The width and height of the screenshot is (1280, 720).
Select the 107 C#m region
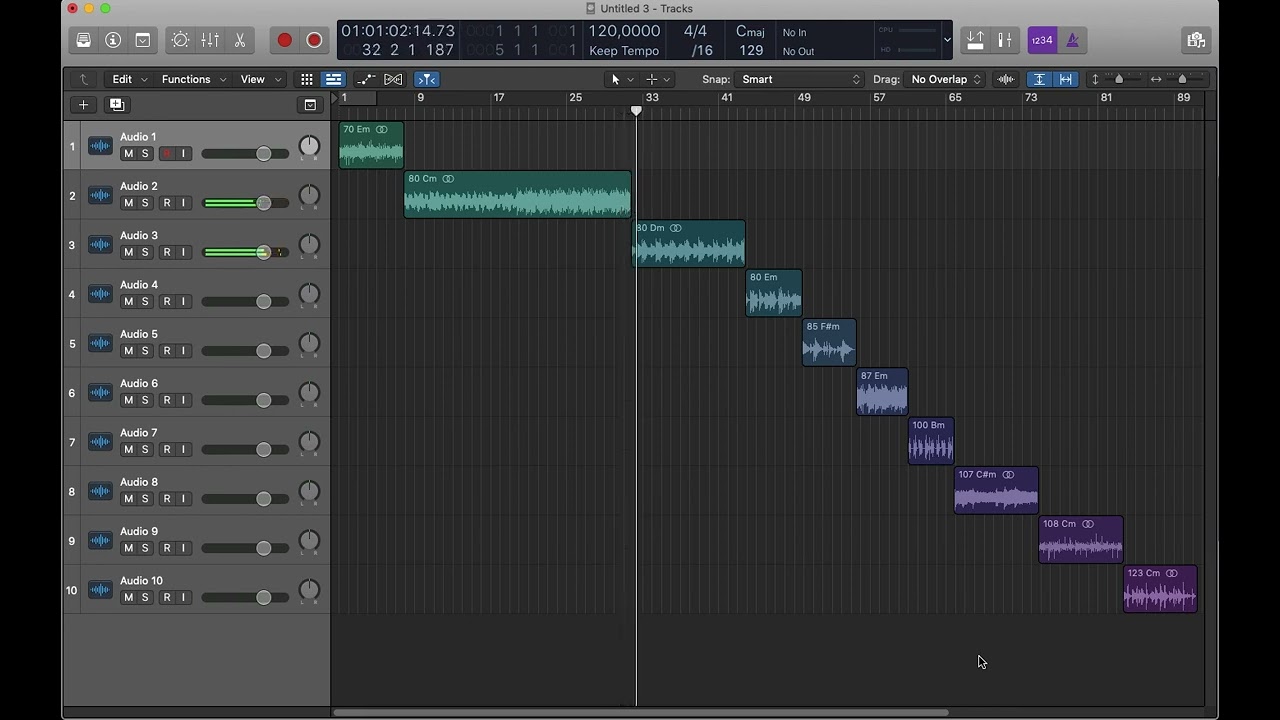996,490
